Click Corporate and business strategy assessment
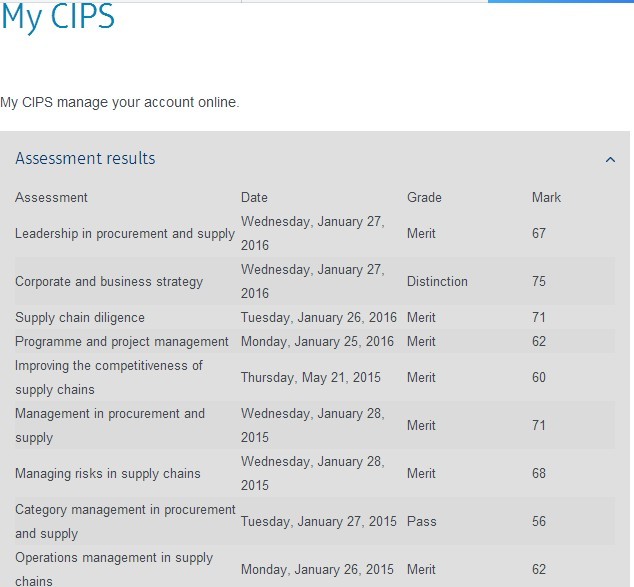 [109, 281]
